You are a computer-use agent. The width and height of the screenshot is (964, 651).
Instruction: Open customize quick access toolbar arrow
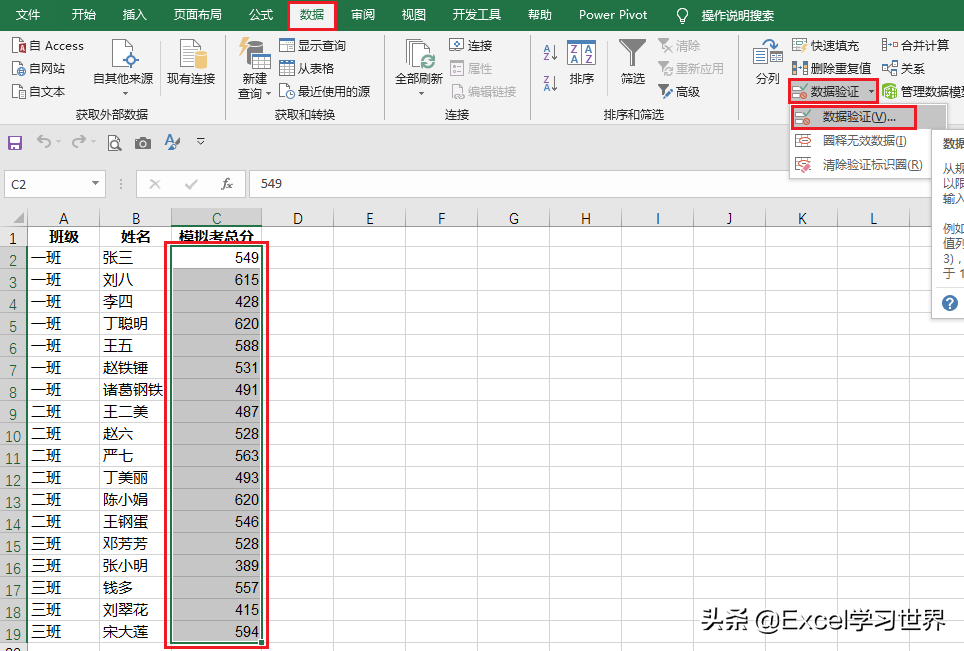[200, 141]
